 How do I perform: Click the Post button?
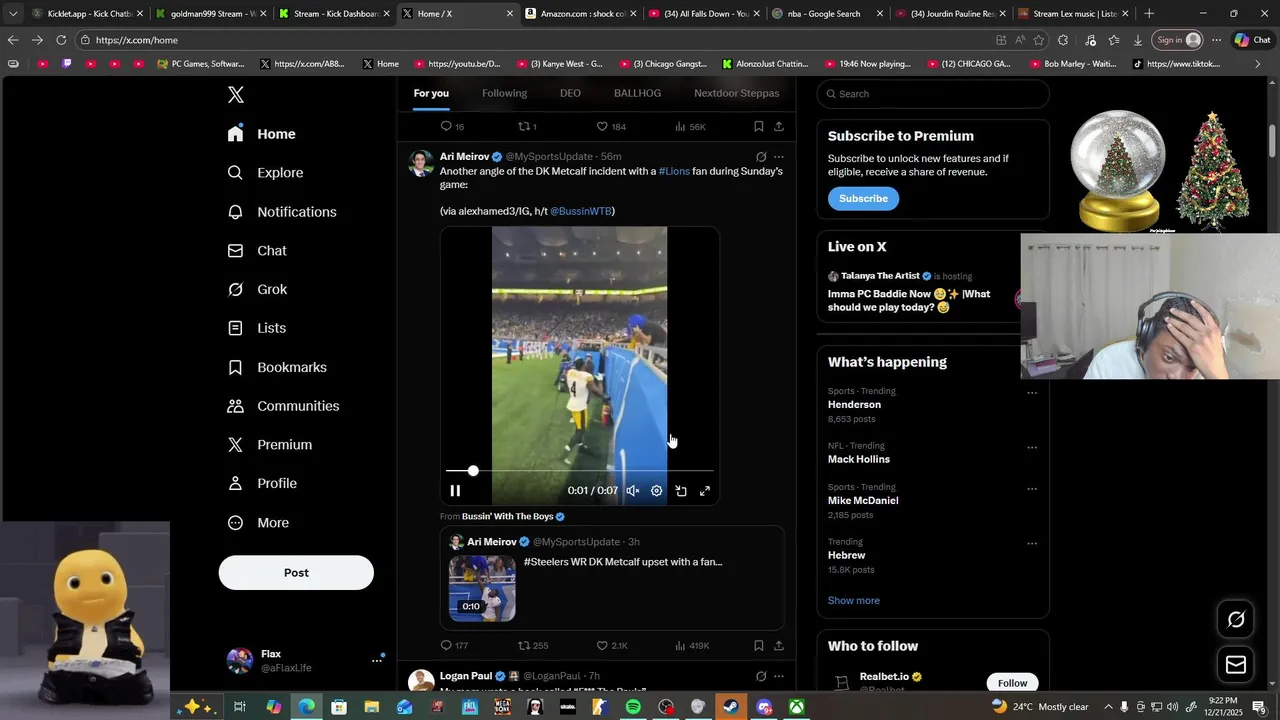click(x=296, y=573)
